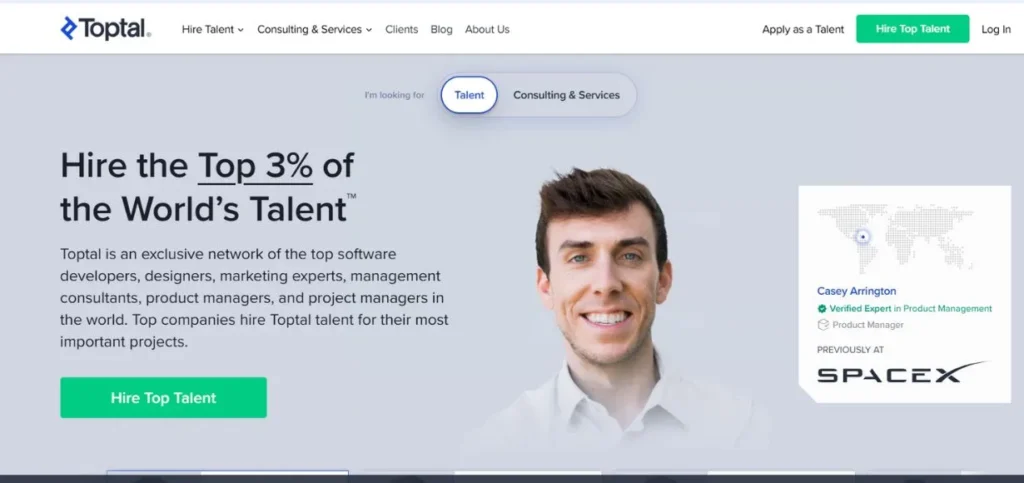Click the location dot on world map

click(863, 236)
